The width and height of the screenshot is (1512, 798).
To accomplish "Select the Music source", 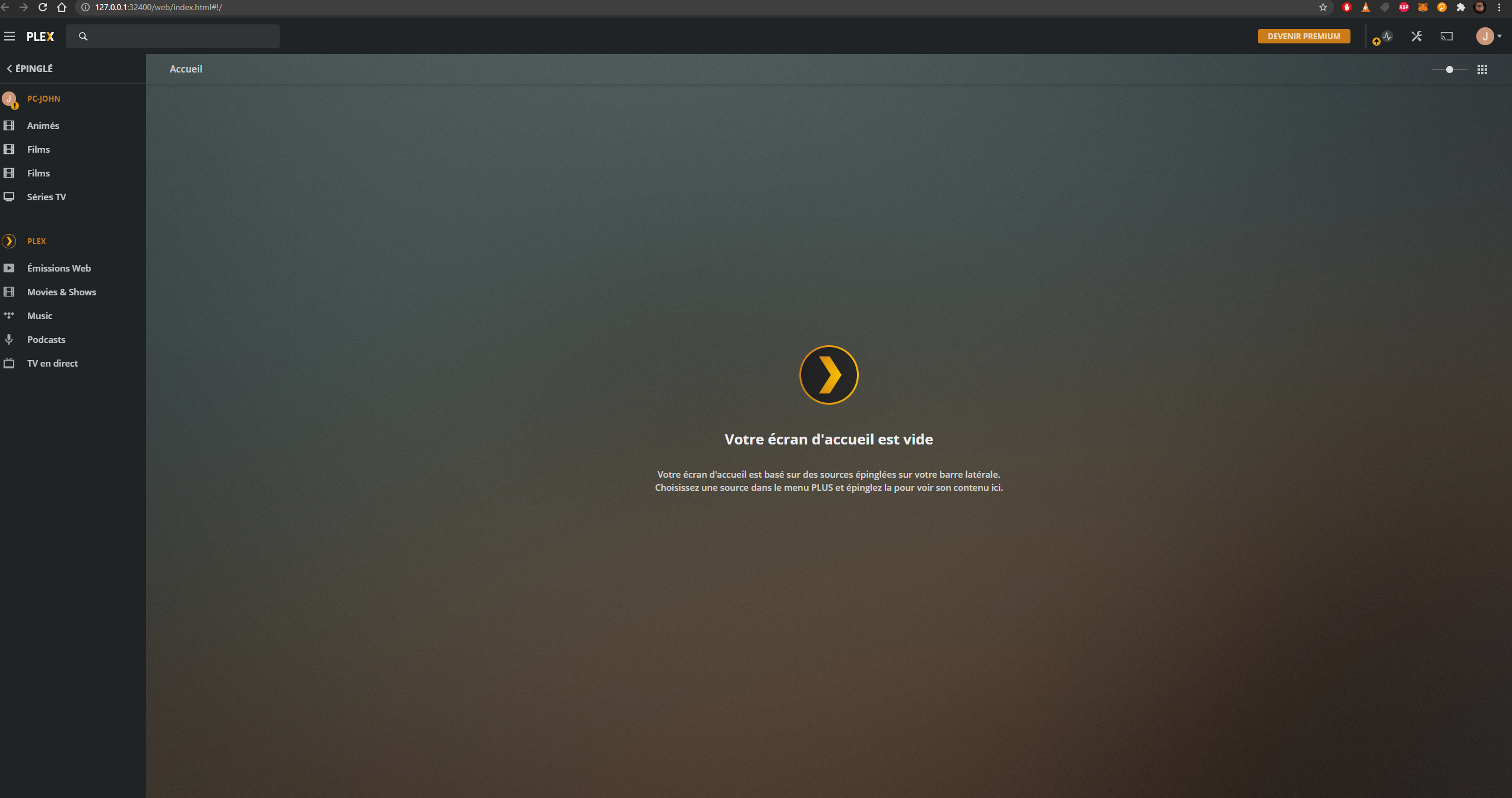I will [x=39, y=316].
